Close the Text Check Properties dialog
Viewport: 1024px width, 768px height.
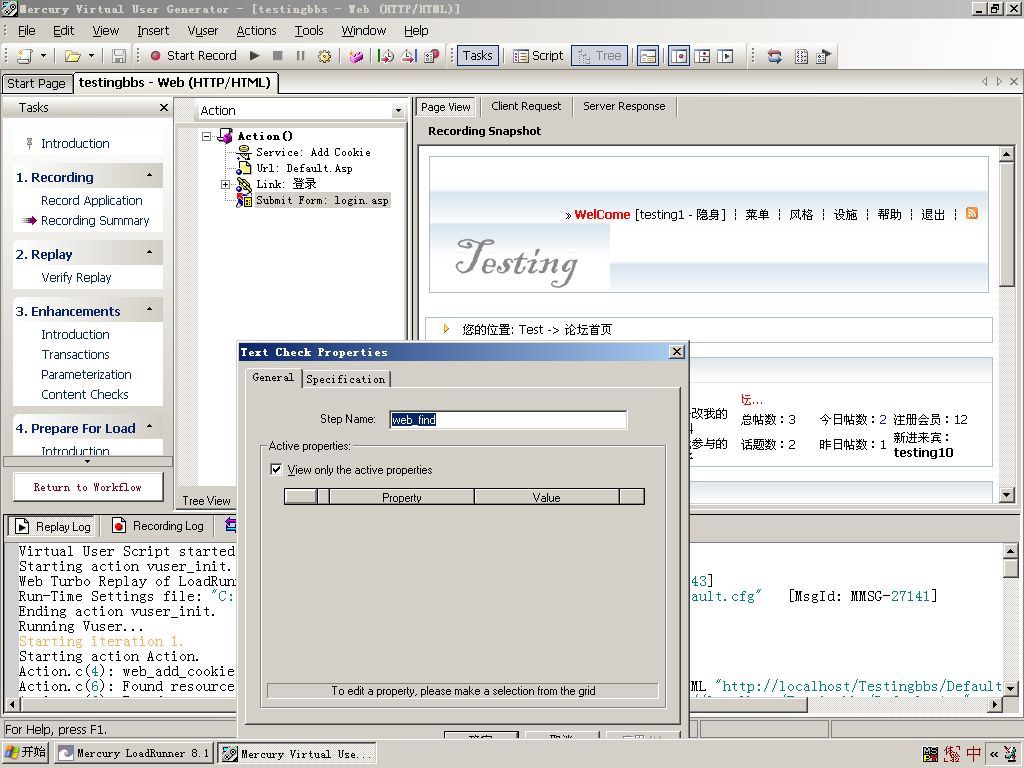(x=677, y=352)
